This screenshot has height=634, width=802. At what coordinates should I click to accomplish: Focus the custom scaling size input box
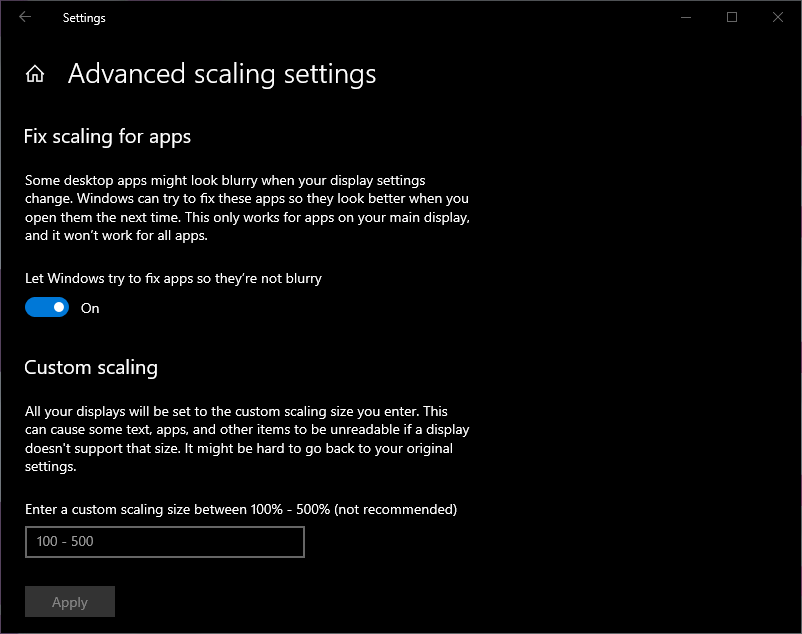(x=164, y=542)
